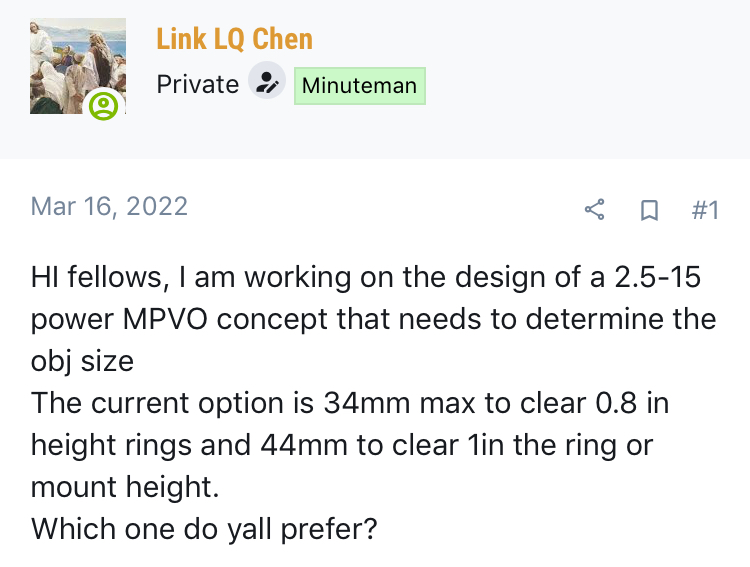Click the Private rank title
The image size is (750, 567).
(198, 85)
